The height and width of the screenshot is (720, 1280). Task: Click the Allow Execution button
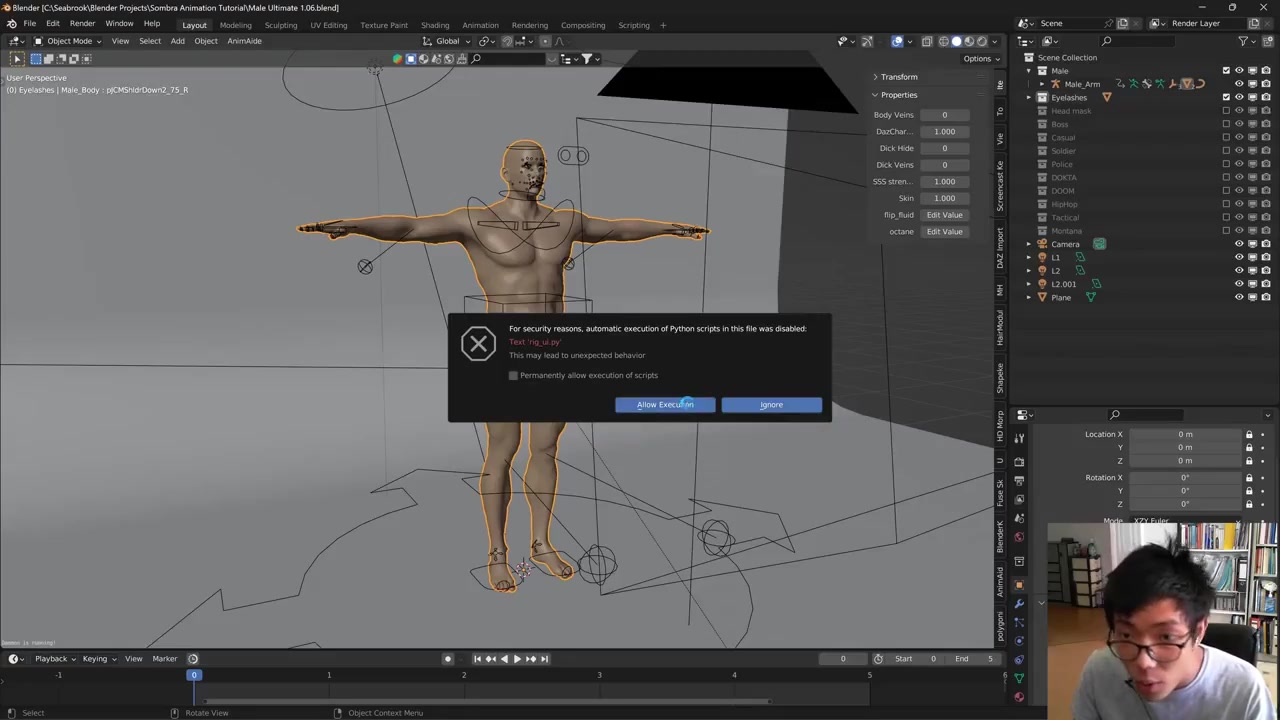coord(664,405)
